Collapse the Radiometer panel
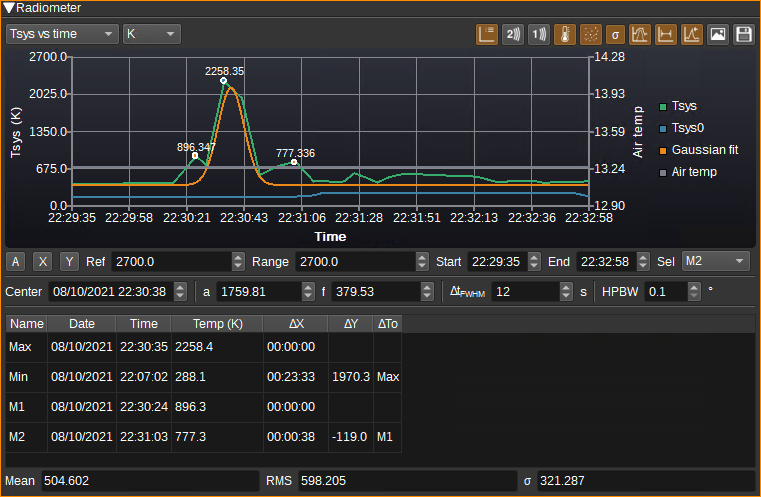The image size is (761, 497). pyautogui.click(x=9, y=8)
